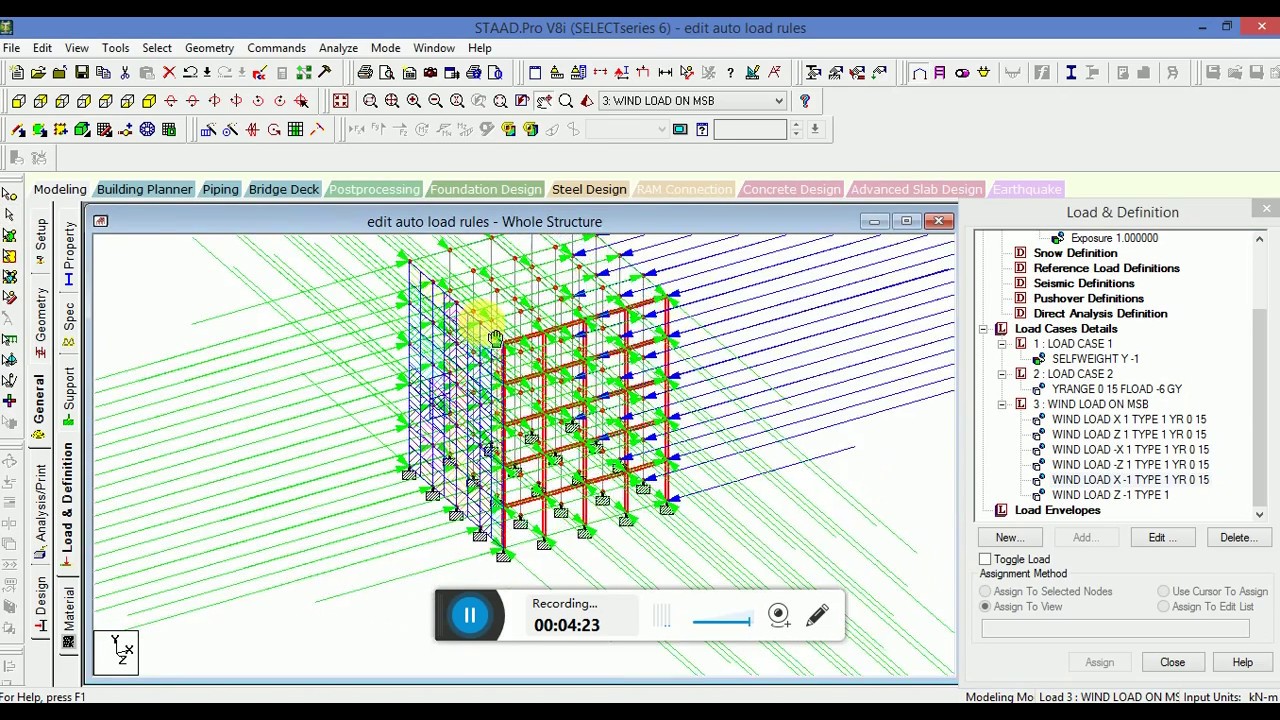
Task: Select Load Envelopes tree item
Action: 1057,510
